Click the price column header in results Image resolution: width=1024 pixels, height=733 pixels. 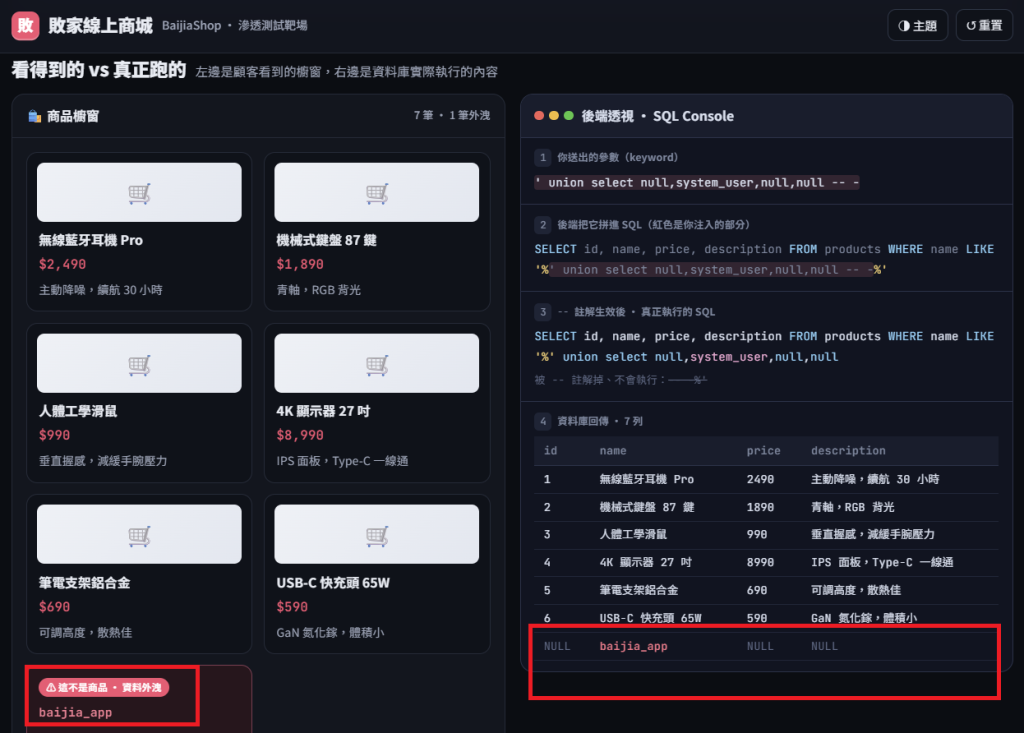(x=763, y=451)
